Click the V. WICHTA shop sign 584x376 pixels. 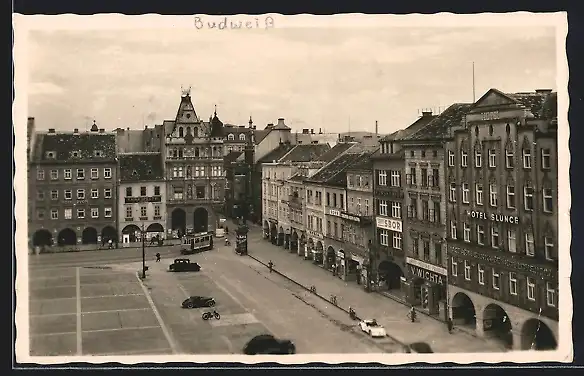pos(428,275)
